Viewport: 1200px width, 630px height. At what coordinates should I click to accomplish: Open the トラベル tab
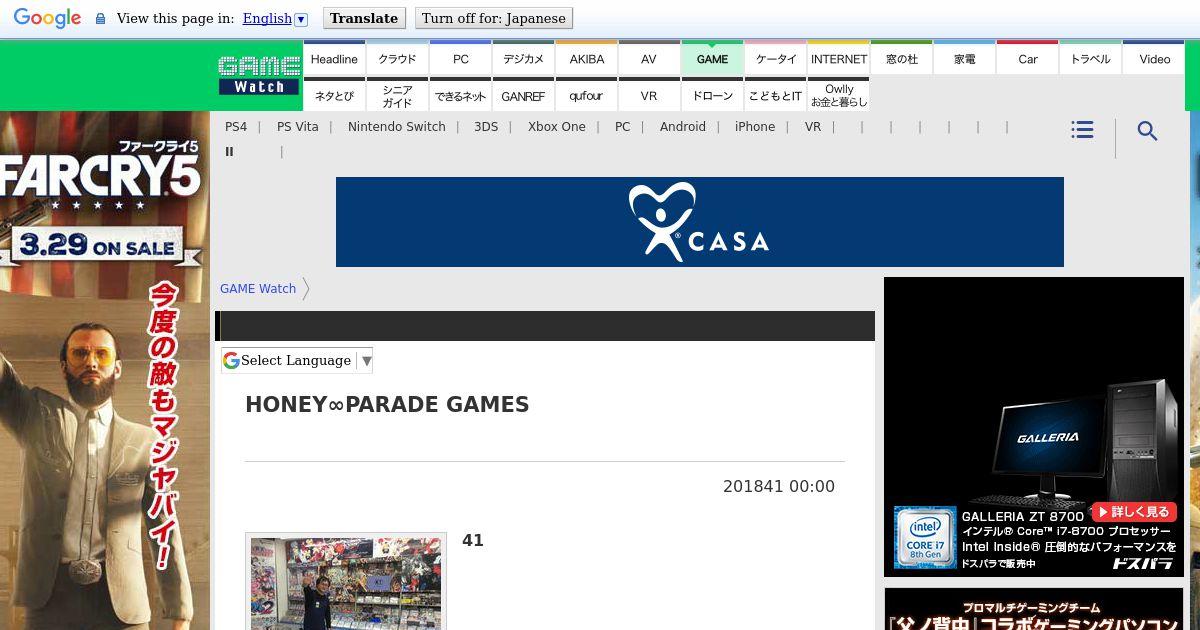tap(1090, 59)
